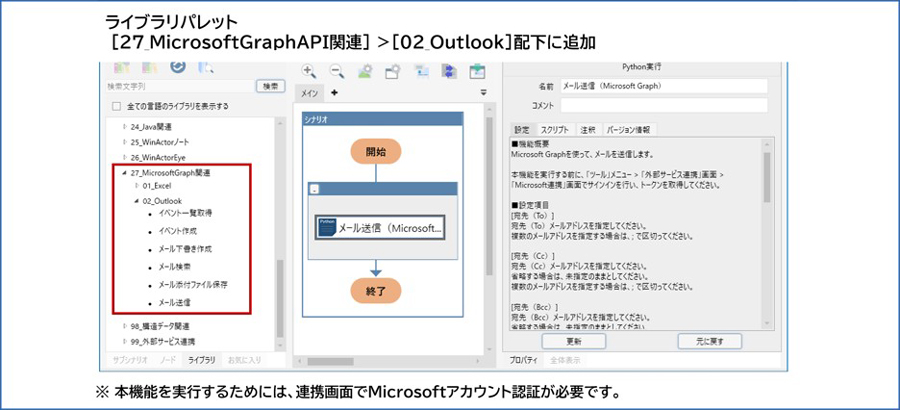Expand the 26_WinActorEye tree folder
The height and width of the screenshot is (410, 900).
point(125,157)
